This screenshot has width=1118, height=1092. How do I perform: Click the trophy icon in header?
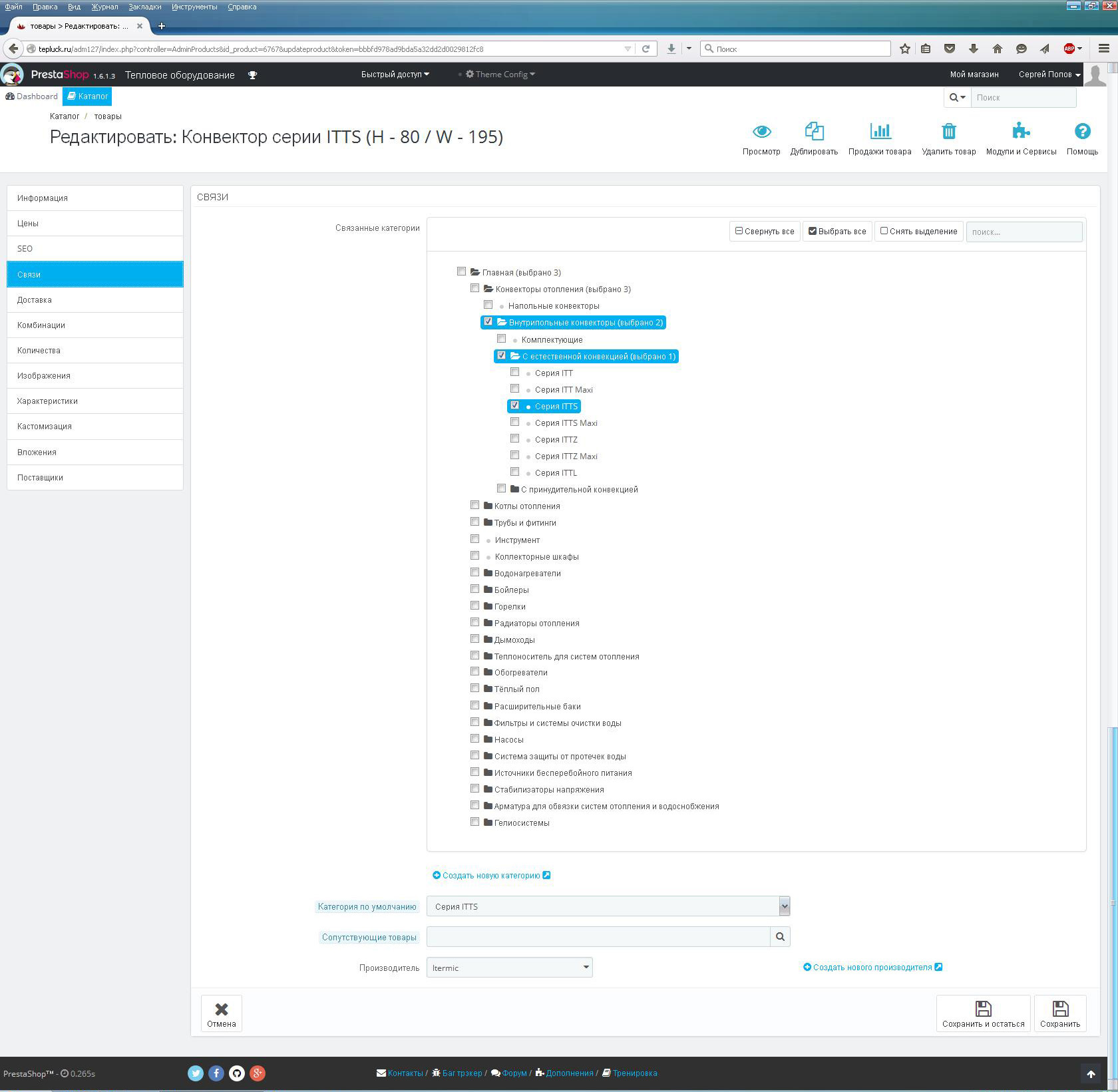252,75
